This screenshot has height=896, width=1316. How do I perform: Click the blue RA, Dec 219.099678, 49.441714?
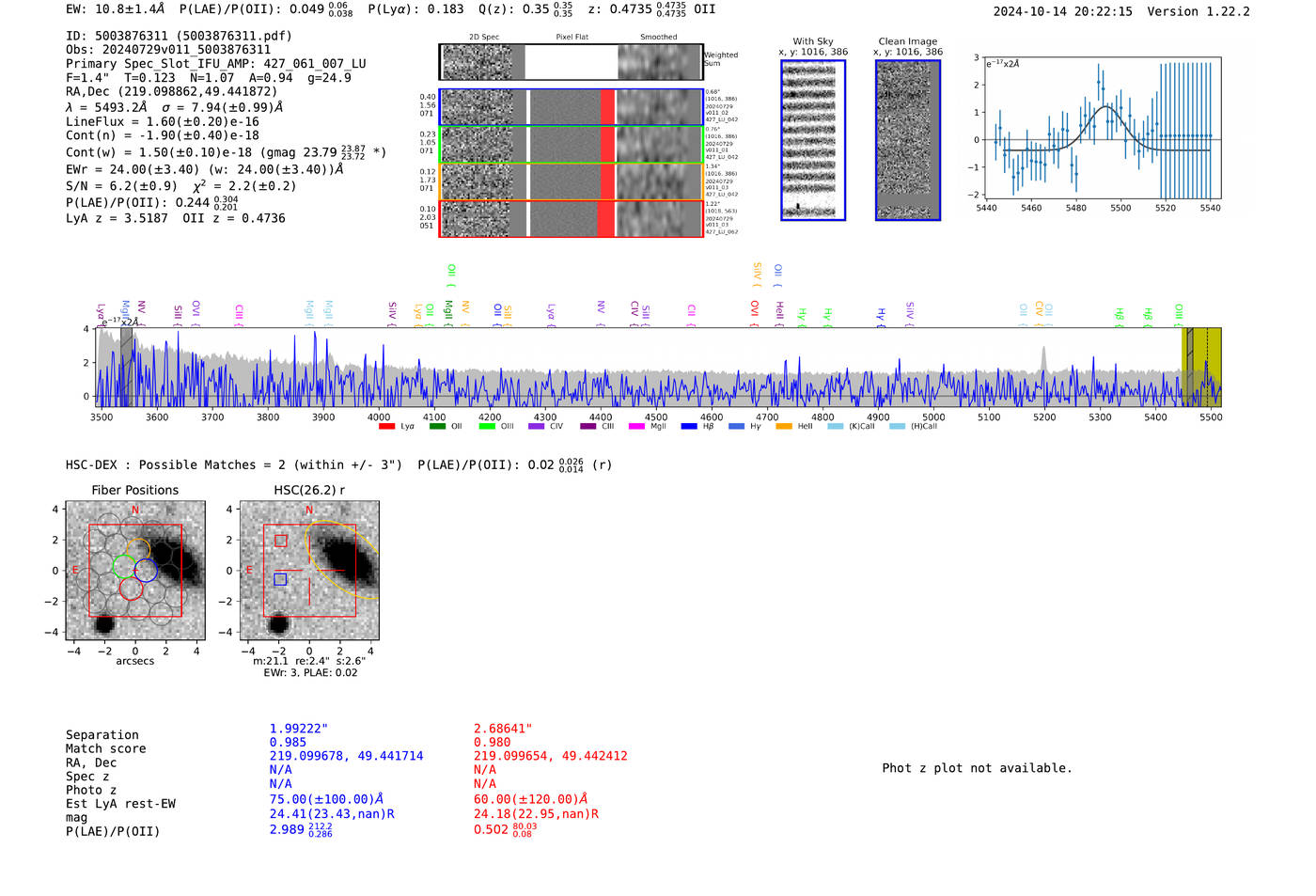347,756
